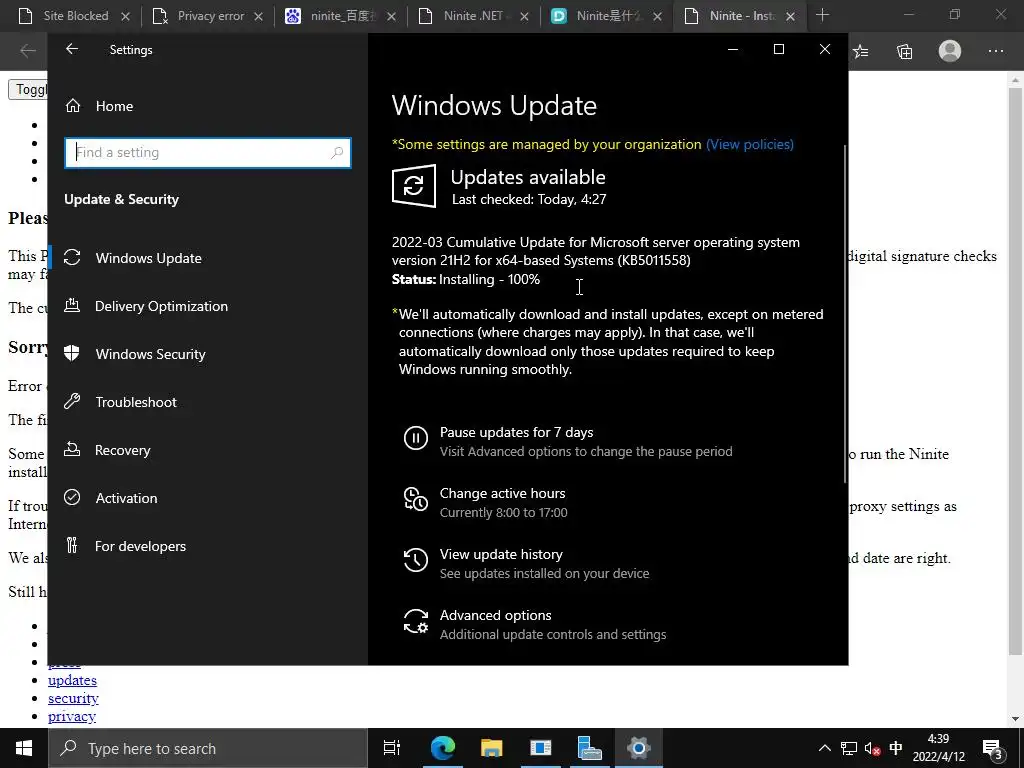
Task: Click the browser page vertical scrollbar
Action: (x=1015, y=372)
